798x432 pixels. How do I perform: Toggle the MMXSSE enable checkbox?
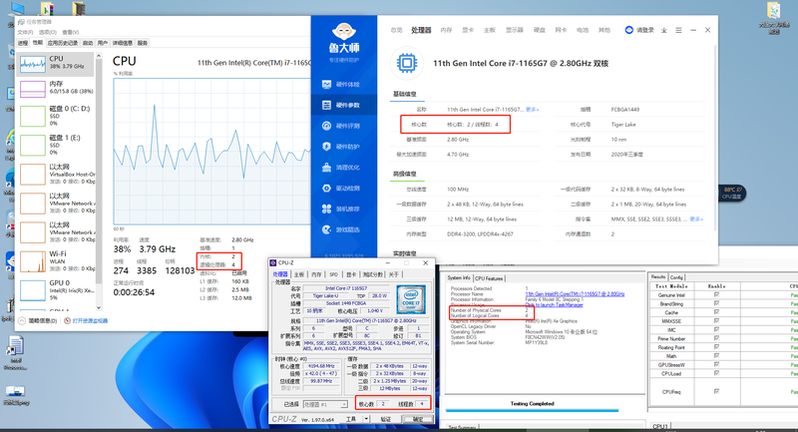pyautogui.click(x=716, y=321)
